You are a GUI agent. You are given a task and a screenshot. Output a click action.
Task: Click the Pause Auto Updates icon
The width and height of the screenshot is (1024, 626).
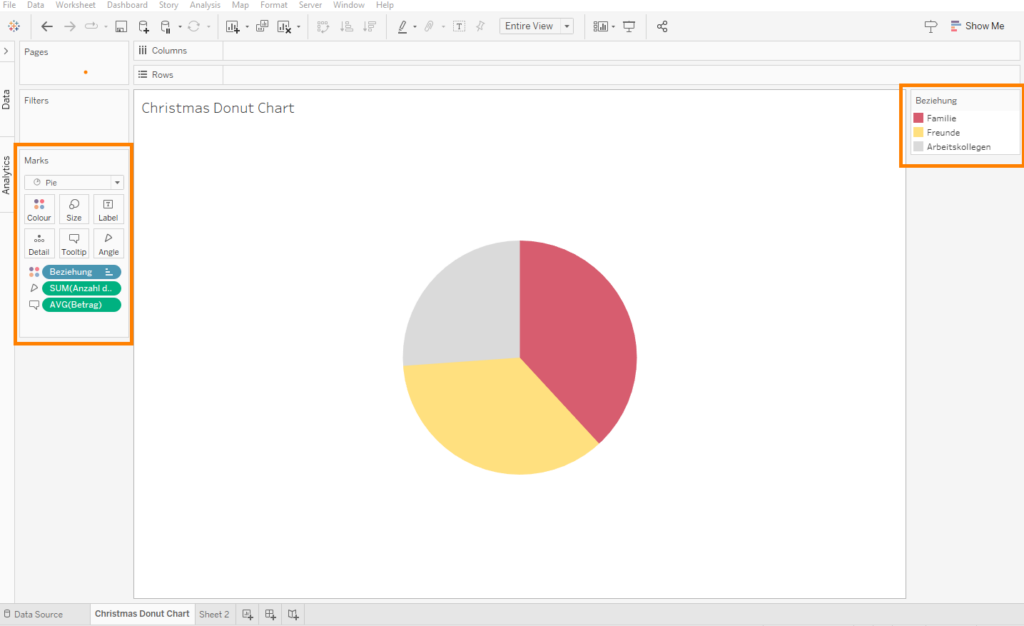[x=165, y=26]
